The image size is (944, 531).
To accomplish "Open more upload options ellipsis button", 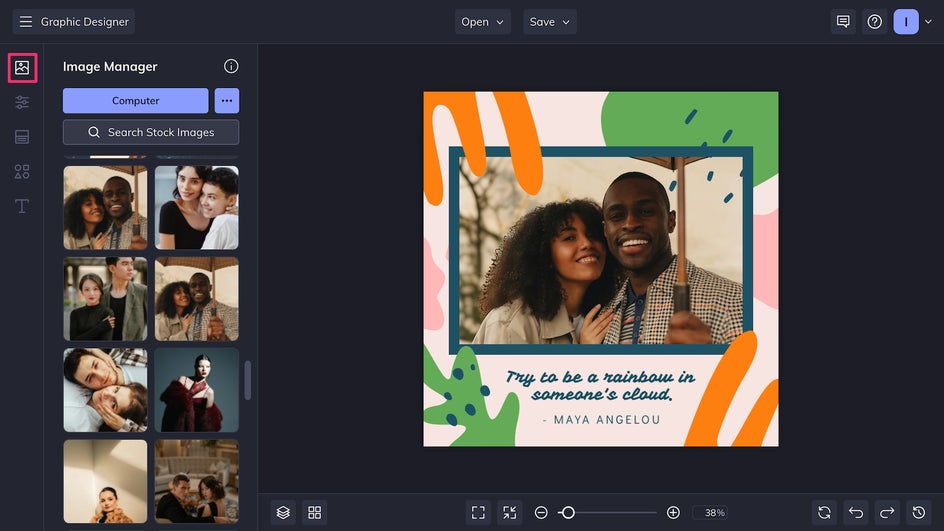I will point(227,101).
